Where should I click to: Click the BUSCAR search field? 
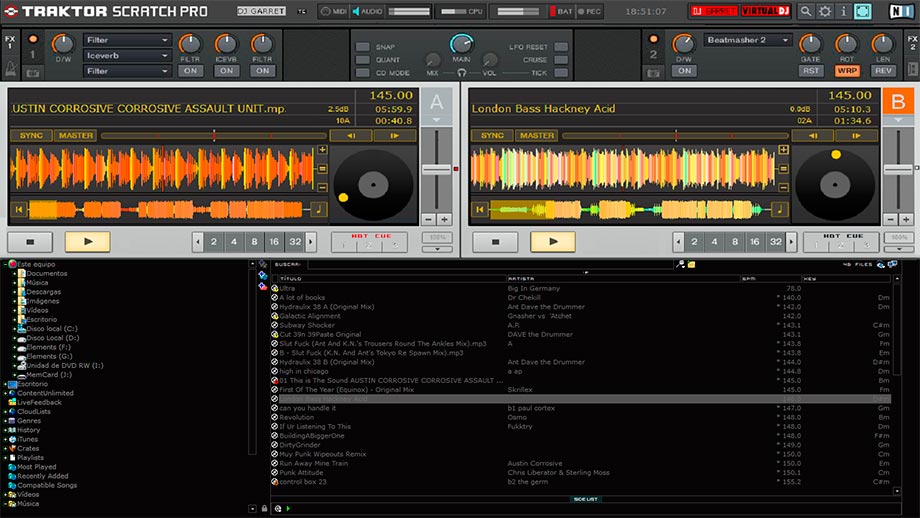click(x=490, y=265)
